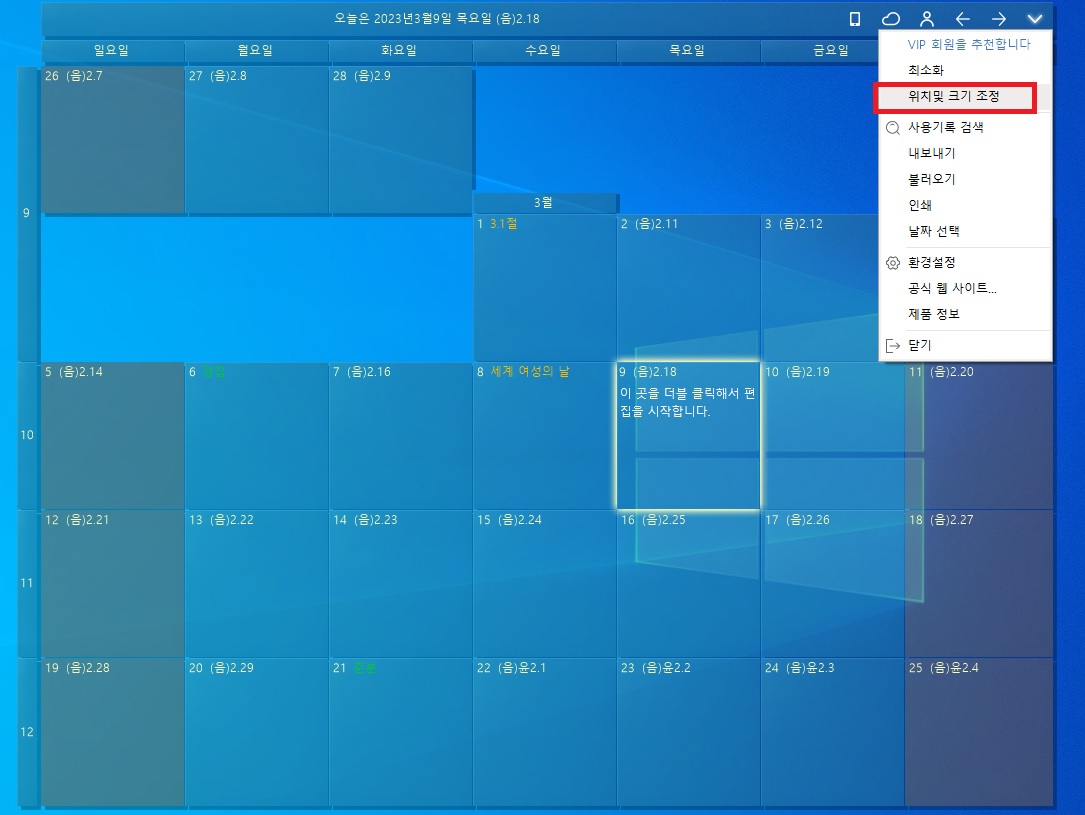This screenshot has width=1085, height=815.
Task: Click week number 11 label
Action: (x=26, y=583)
